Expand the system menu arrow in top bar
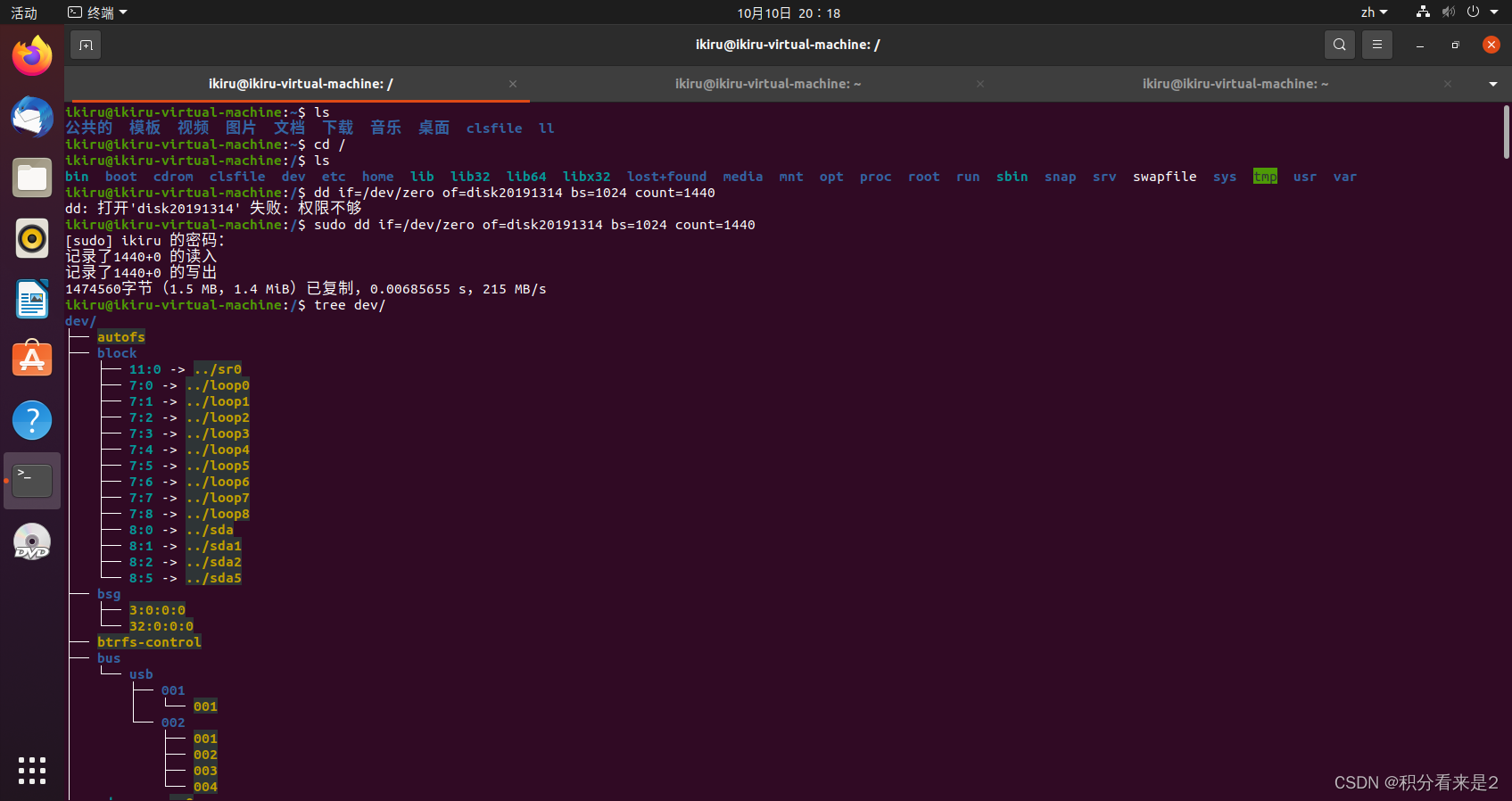1512x801 pixels. [1494, 12]
